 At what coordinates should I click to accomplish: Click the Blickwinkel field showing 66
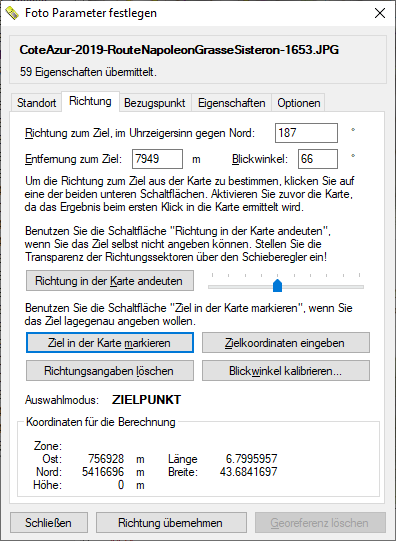318,159
